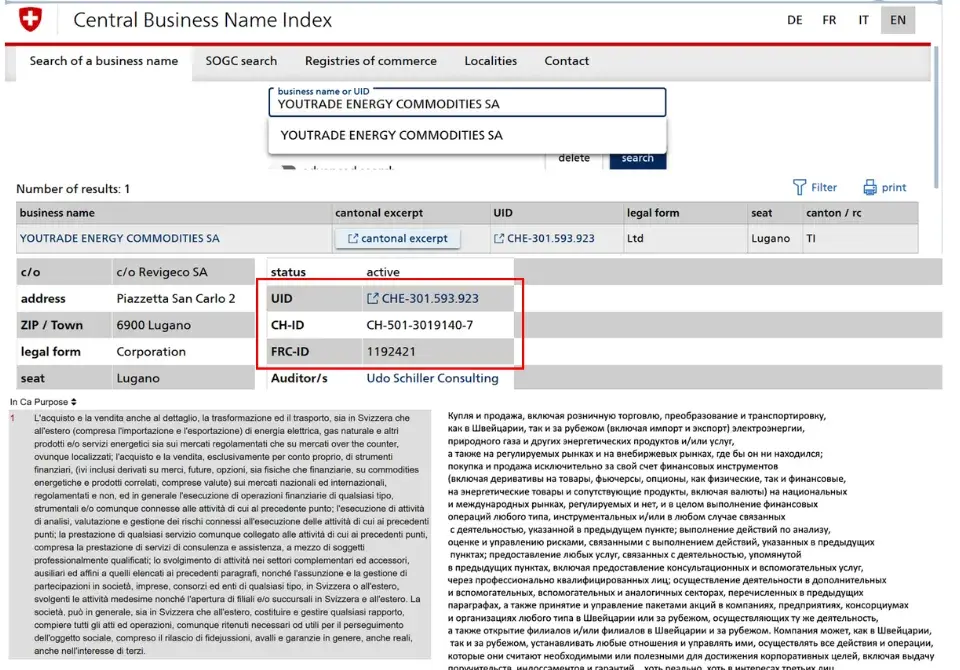Click the blue search button
Viewport: 960px width, 670px height.
coord(637,158)
